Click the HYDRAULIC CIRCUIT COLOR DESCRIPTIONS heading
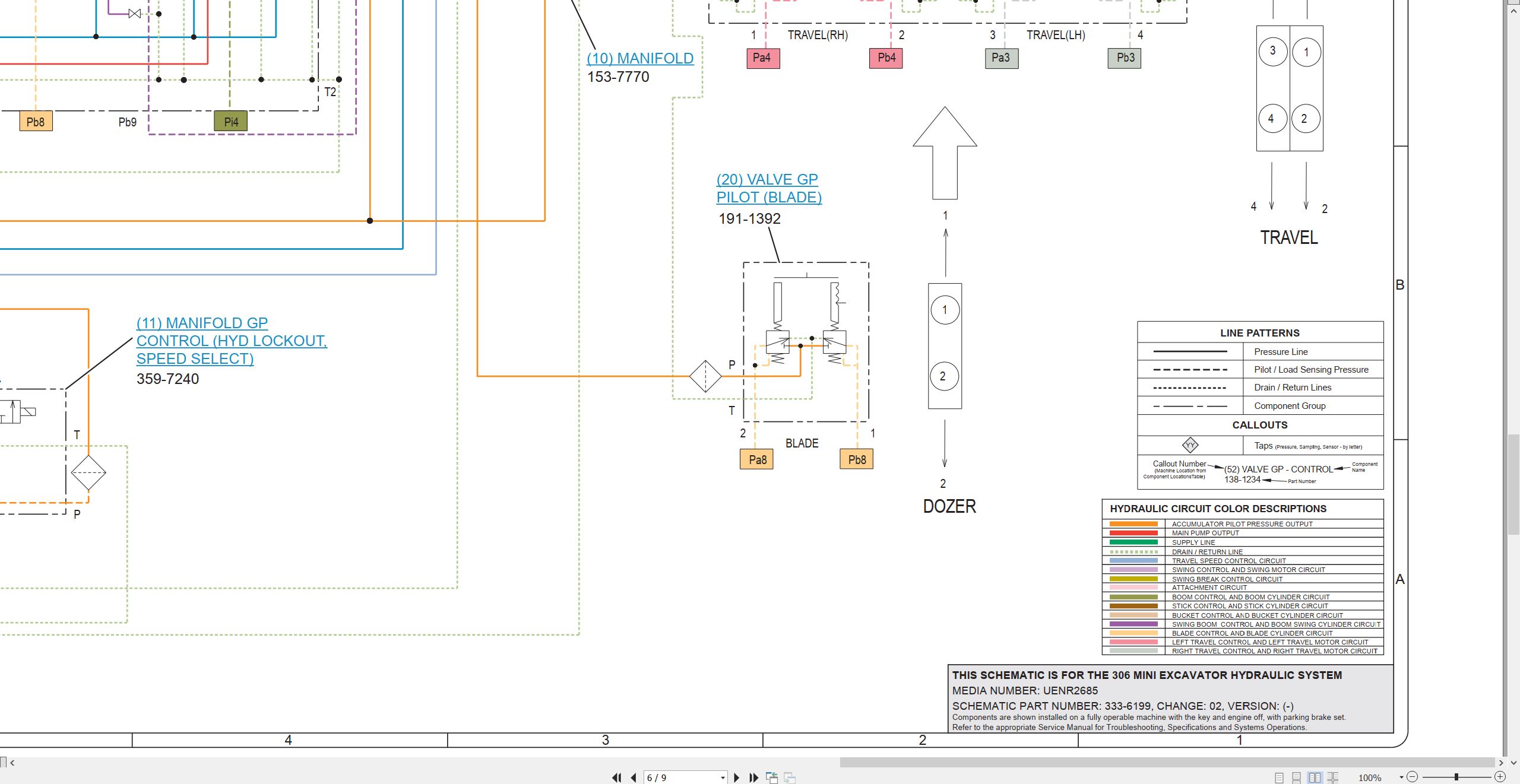 click(x=1218, y=509)
